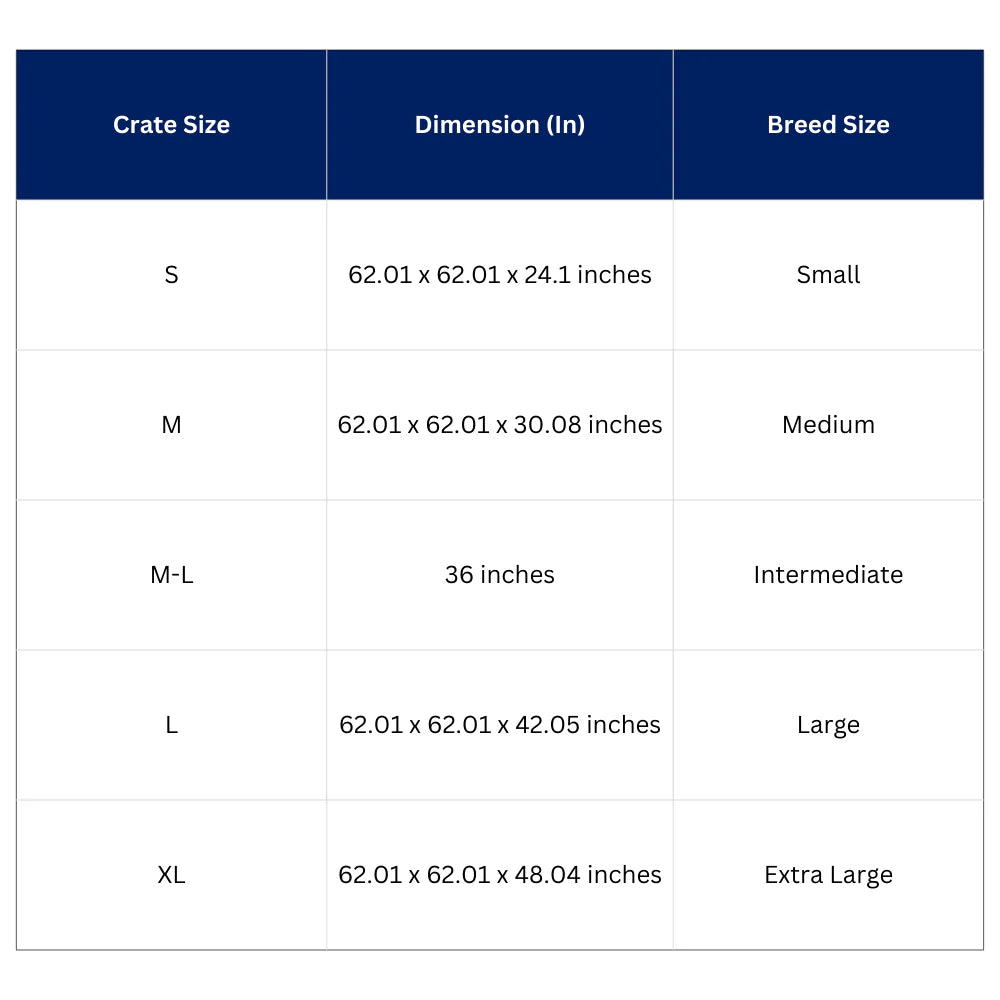The width and height of the screenshot is (1000, 1000).
Task: Click the Medium breed size cell
Action: [828, 425]
